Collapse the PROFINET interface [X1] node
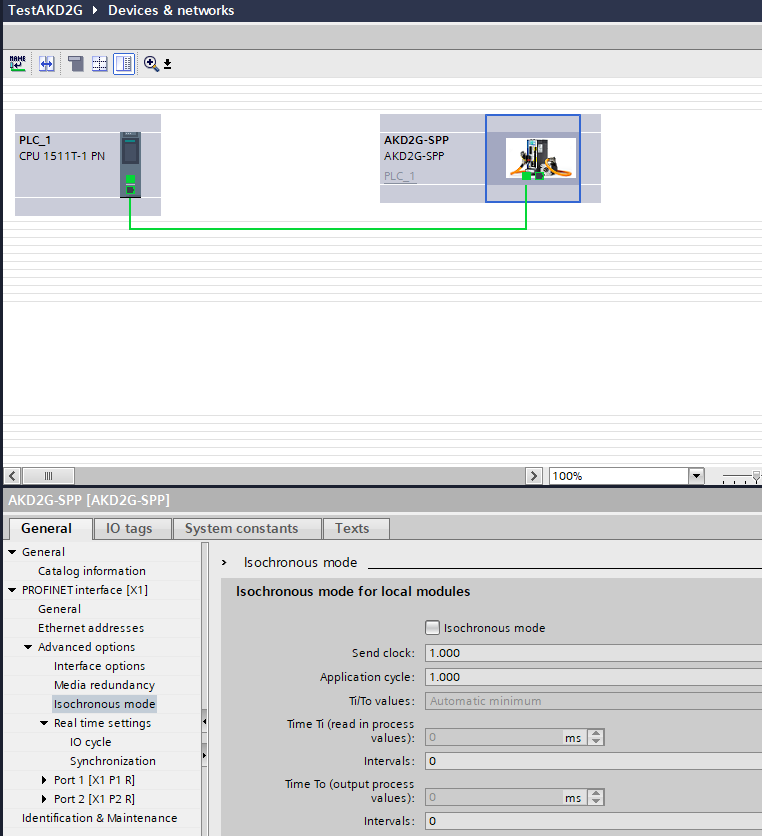The image size is (762, 836). pos(12,590)
